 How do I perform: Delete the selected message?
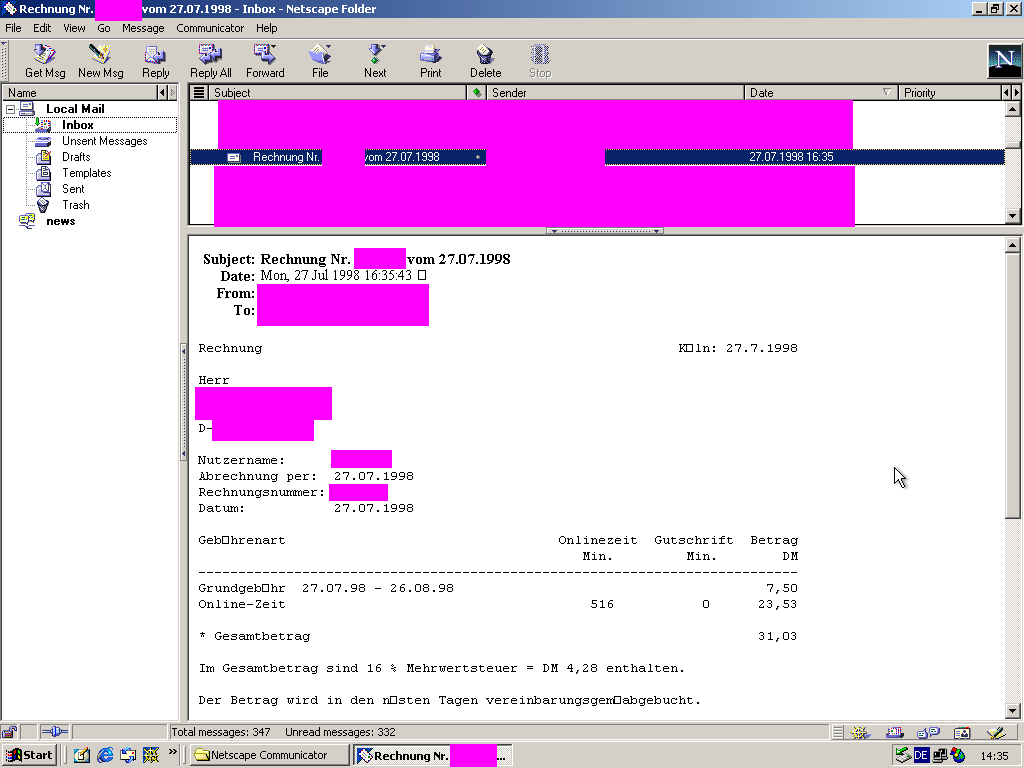pyautogui.click(x=485, y=61)
